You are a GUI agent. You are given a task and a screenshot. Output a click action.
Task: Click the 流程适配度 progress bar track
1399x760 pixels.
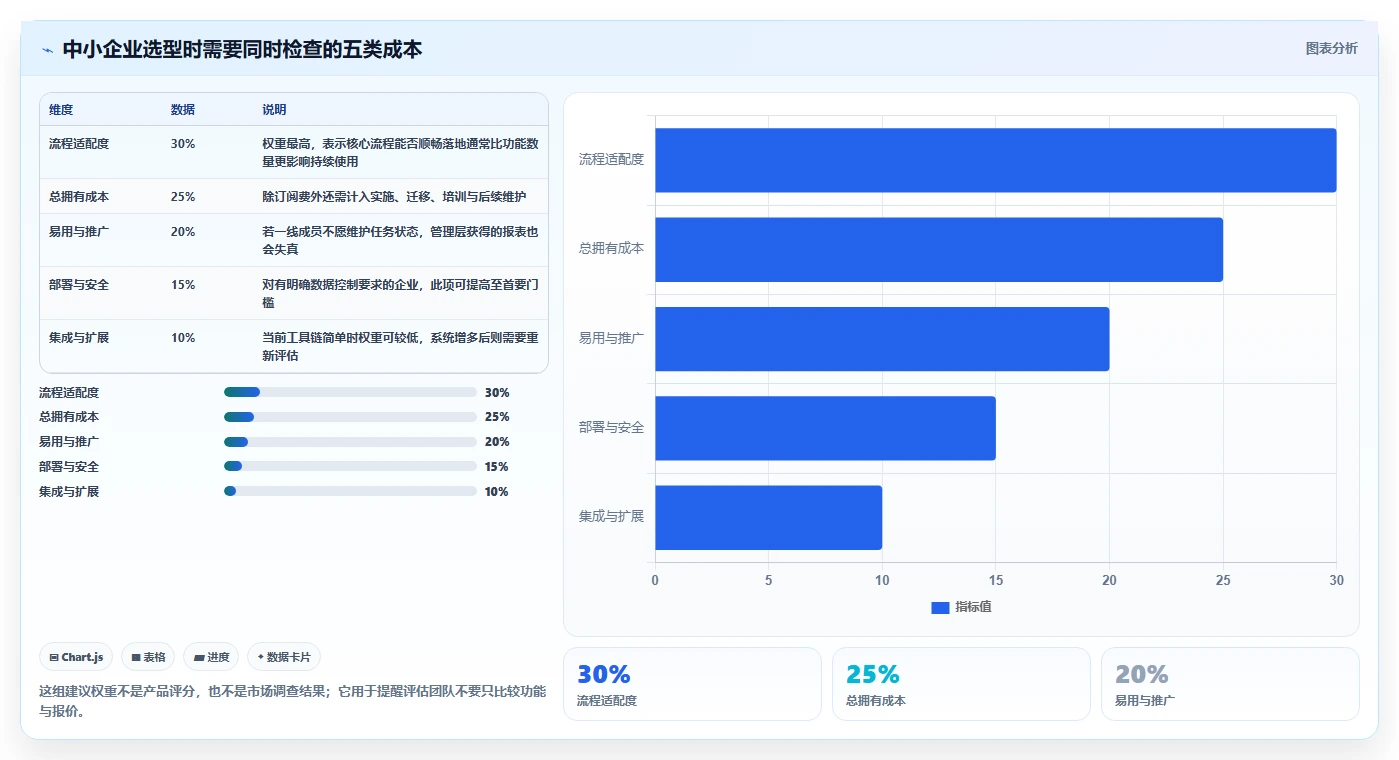350,392
